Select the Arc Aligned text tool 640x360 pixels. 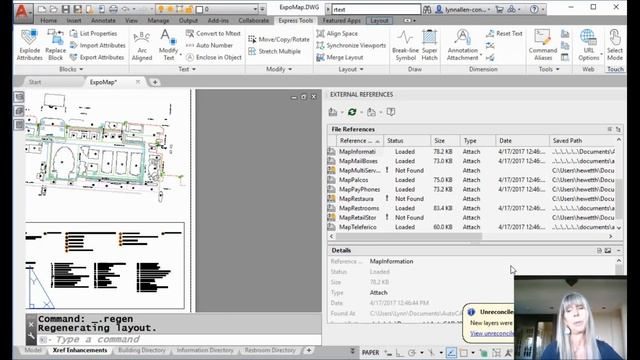(142, 45)
